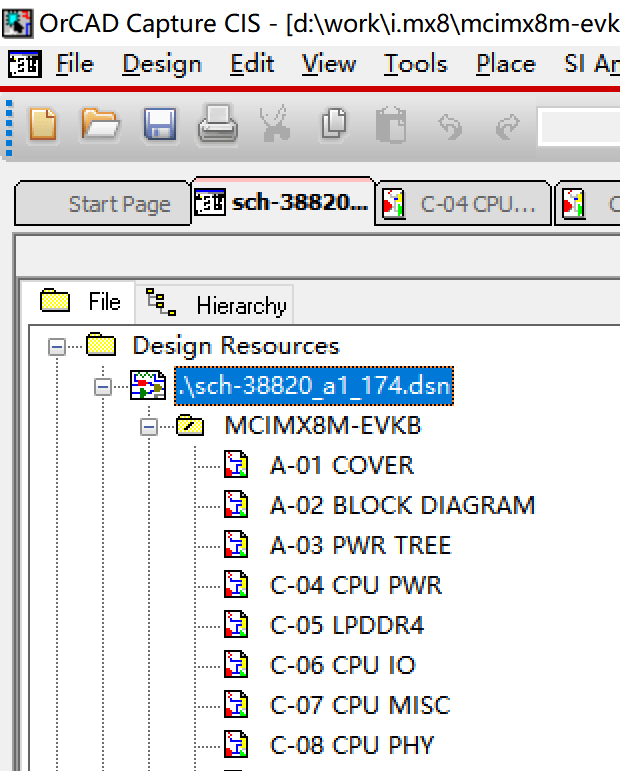Open the Place menu
Image resolution: width=620 pixels, height=771 pixels.
tap(506, 64)
